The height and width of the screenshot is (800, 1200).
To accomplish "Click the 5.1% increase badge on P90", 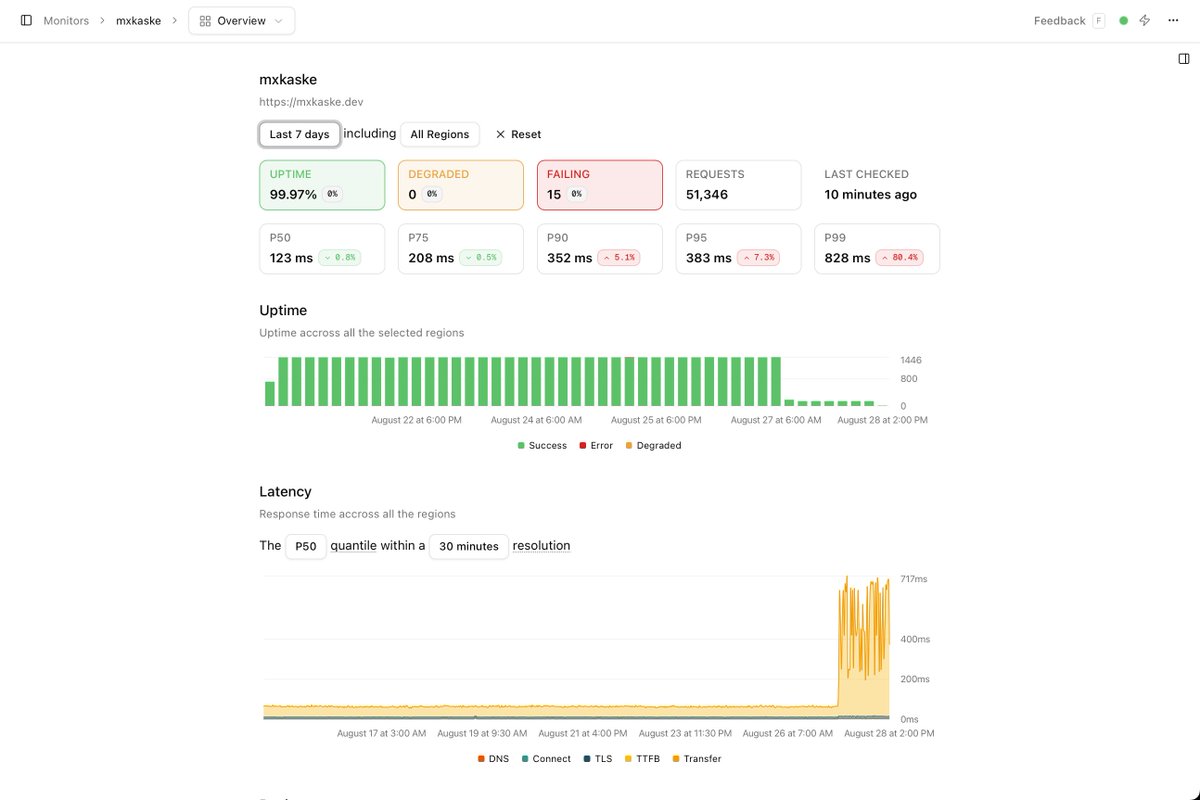I will [x=618, y=258].
